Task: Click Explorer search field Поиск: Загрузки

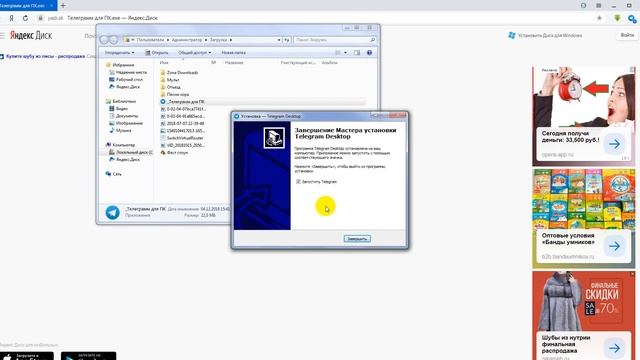Action: coord(334,40)
